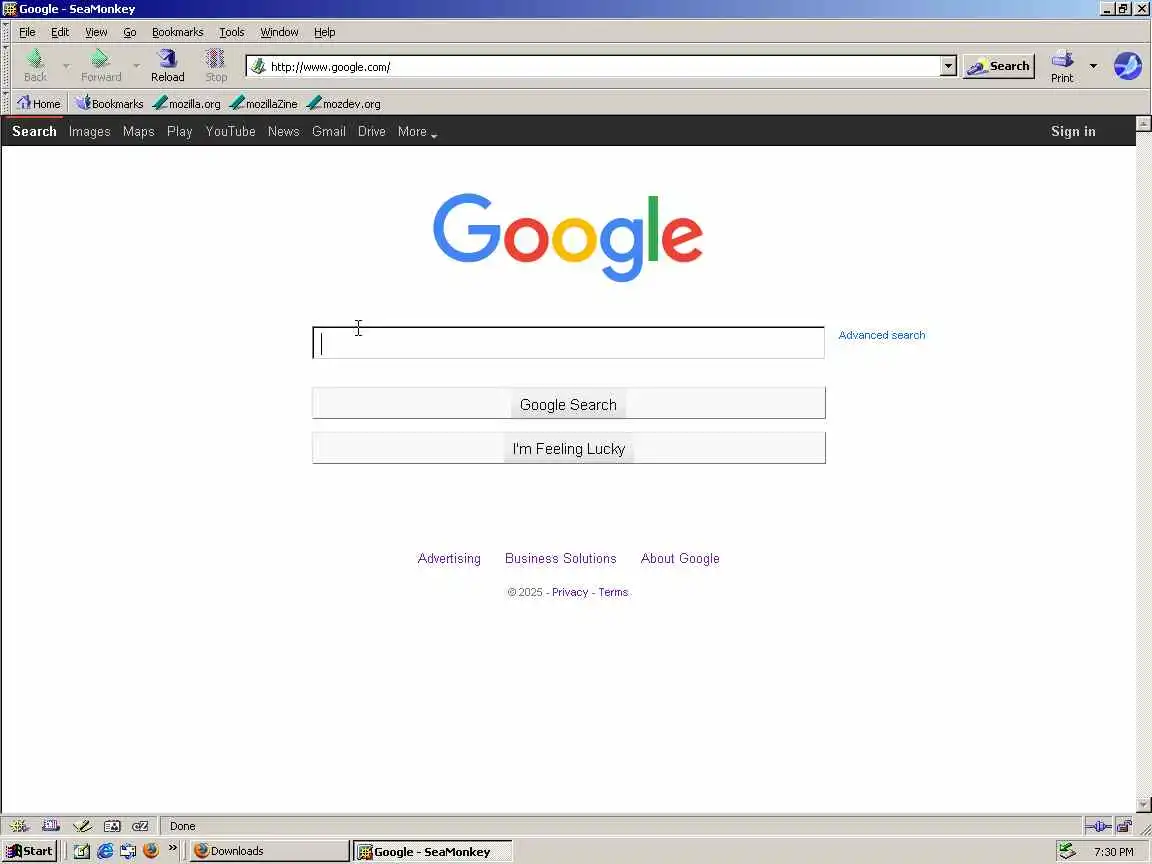Viewport: 1152px width, 864px height.
Task: Click the first Quick Launch notepad icon
Action: coord(82,851)
